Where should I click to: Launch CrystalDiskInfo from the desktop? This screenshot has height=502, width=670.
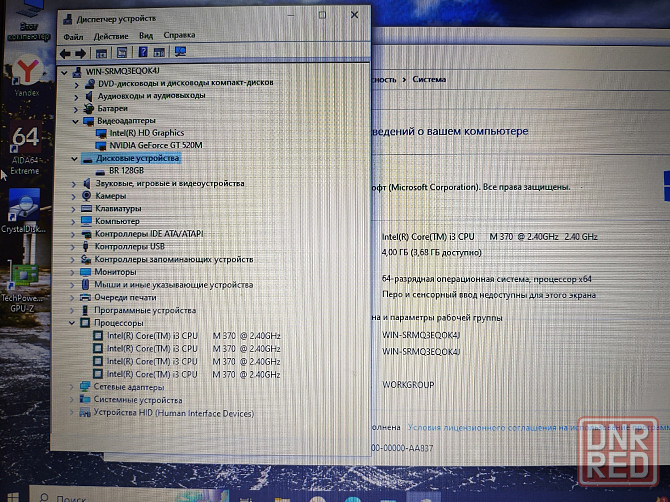click(x=22, y=207)
